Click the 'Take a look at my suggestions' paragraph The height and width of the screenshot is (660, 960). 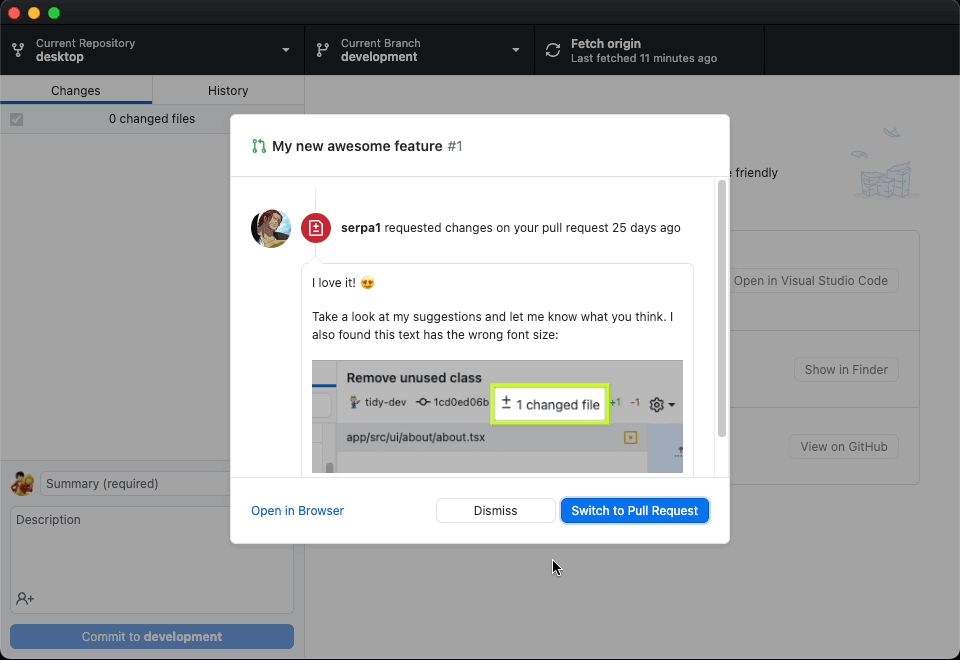[493, 326]
